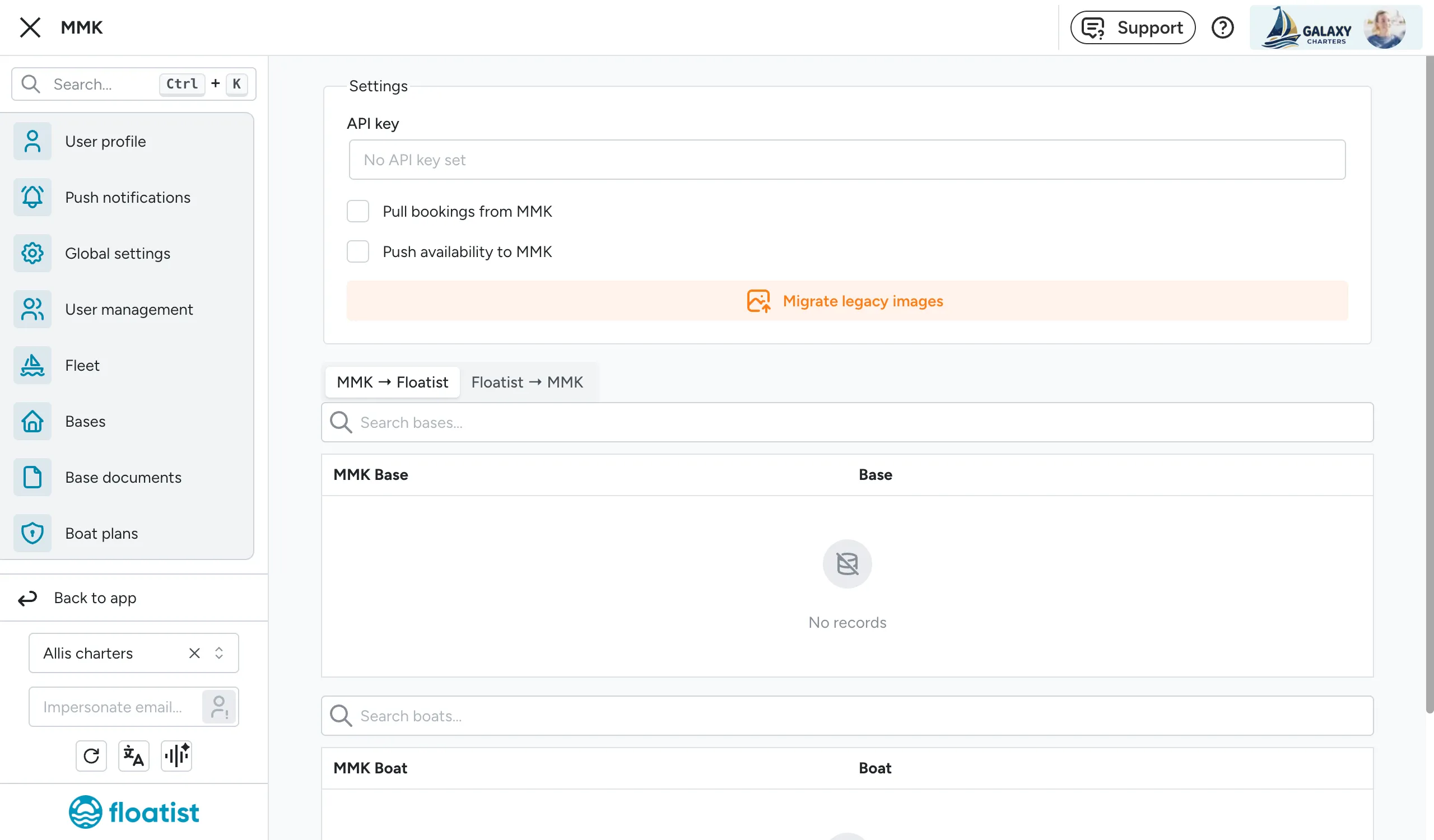
Task: Open Bases house icon
Action: pos(32,422)
